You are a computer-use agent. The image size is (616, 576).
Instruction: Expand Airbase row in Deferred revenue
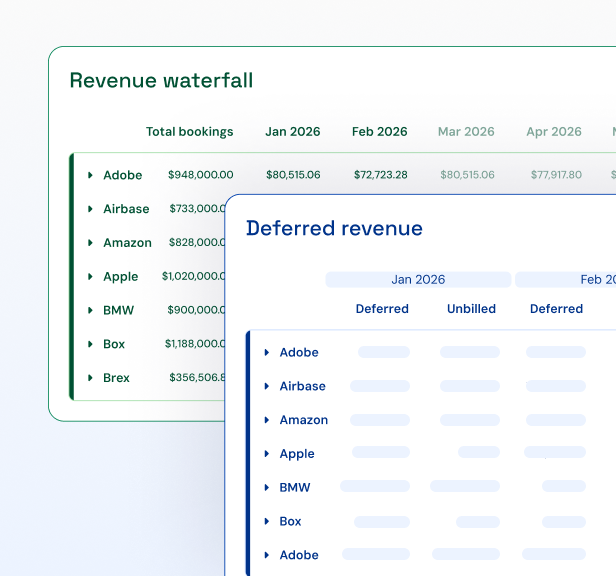click(x=267, y=386)
